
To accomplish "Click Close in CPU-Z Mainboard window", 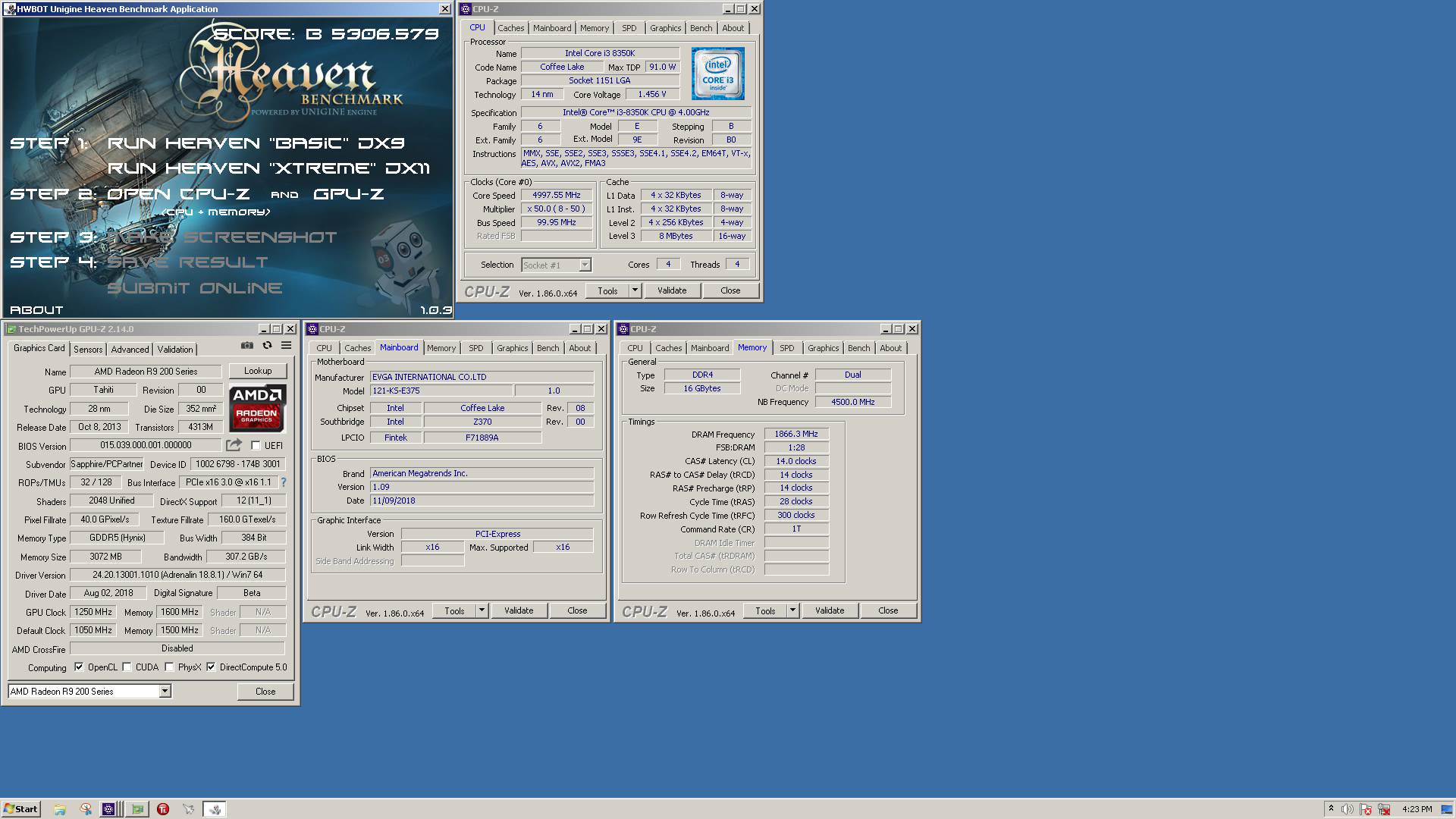I will click(577, 610).
